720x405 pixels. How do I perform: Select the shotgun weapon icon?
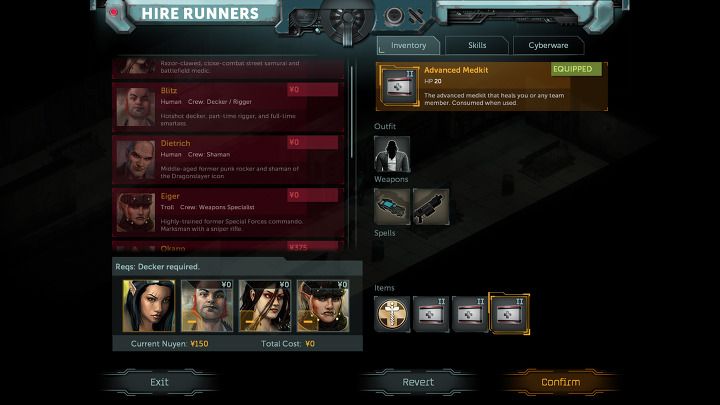[431, 206]
